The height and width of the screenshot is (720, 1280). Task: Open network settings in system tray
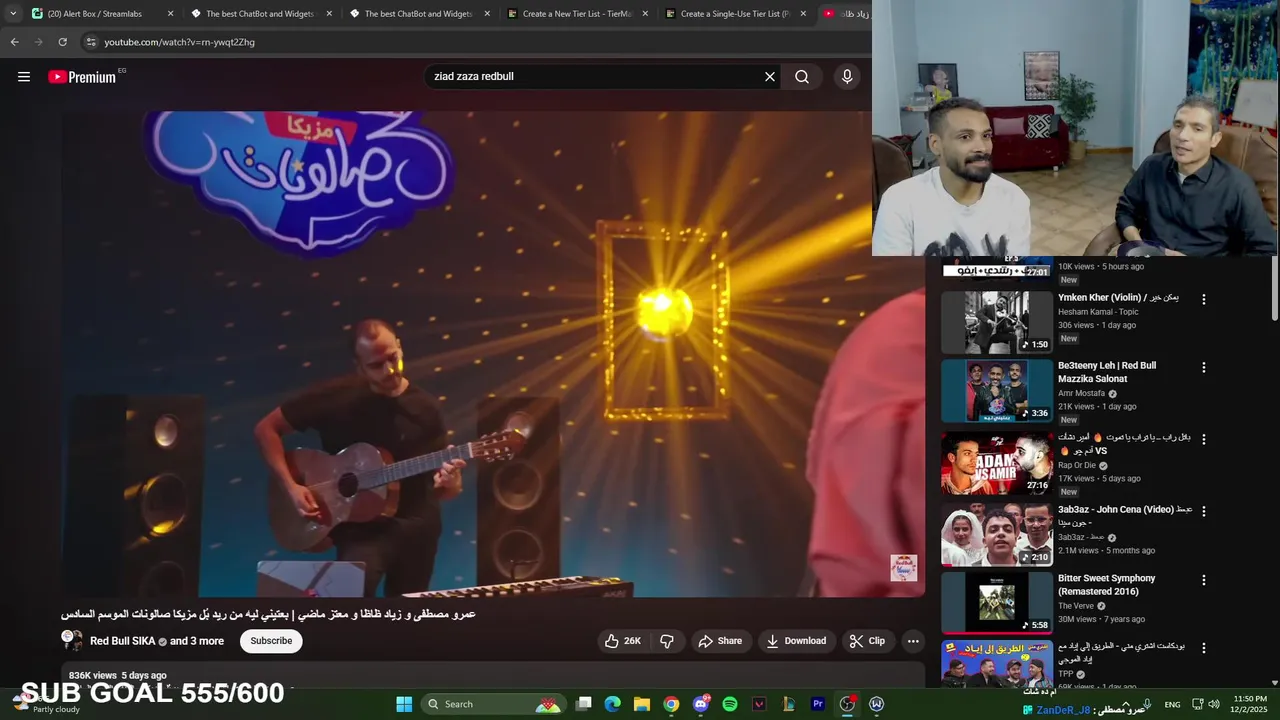[x=1198, y=704]
